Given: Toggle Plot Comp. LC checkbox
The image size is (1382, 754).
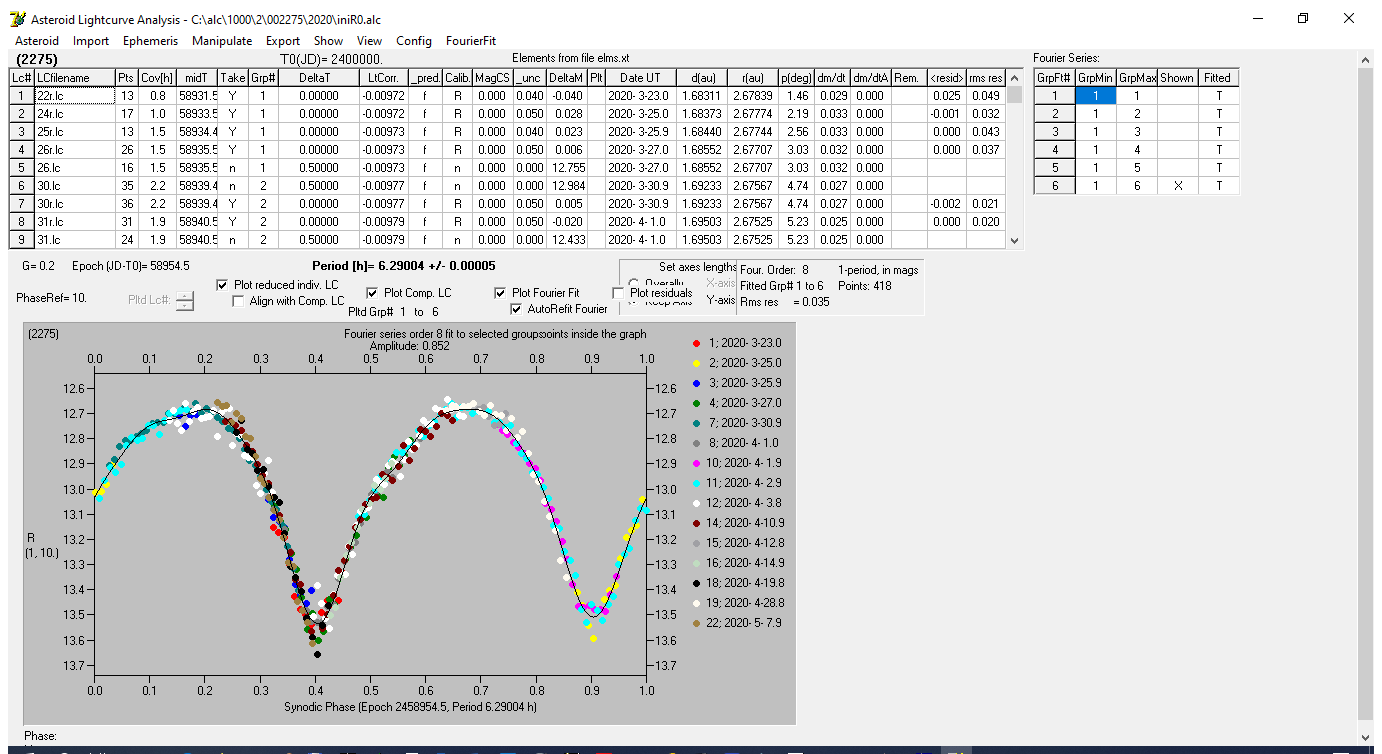Looking at the screenshot, I should (373, 293).
